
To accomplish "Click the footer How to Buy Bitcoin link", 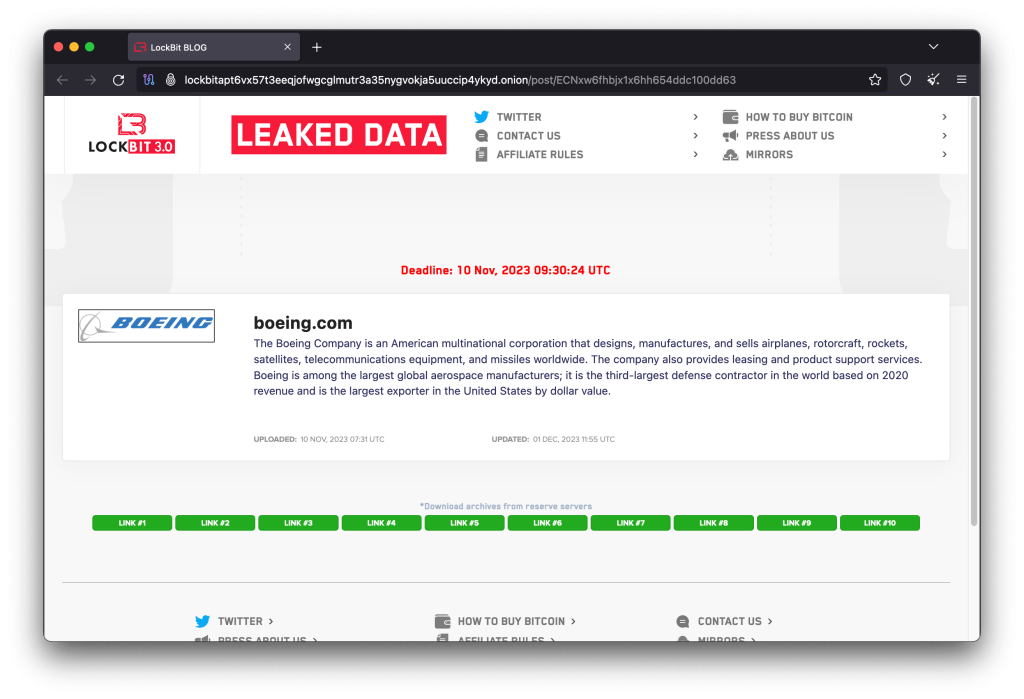I will coord(511,621).
